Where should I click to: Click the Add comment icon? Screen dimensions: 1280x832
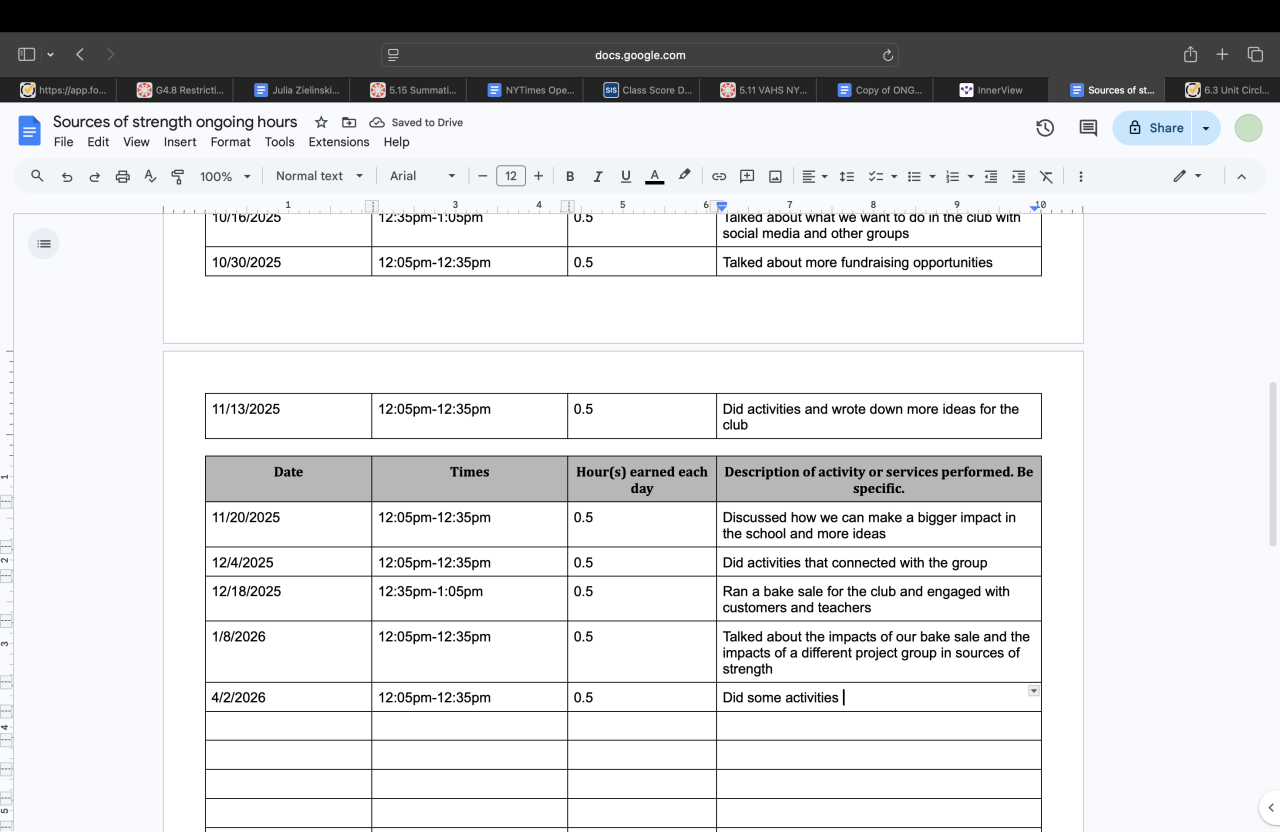(x=747, y=176)
